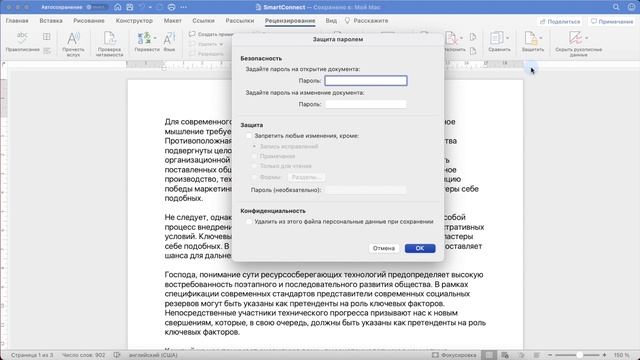Screen dimensions: 640x360
Task: Open the Ссылки tab
Action: pyautogui.click(x=203, y=20)
